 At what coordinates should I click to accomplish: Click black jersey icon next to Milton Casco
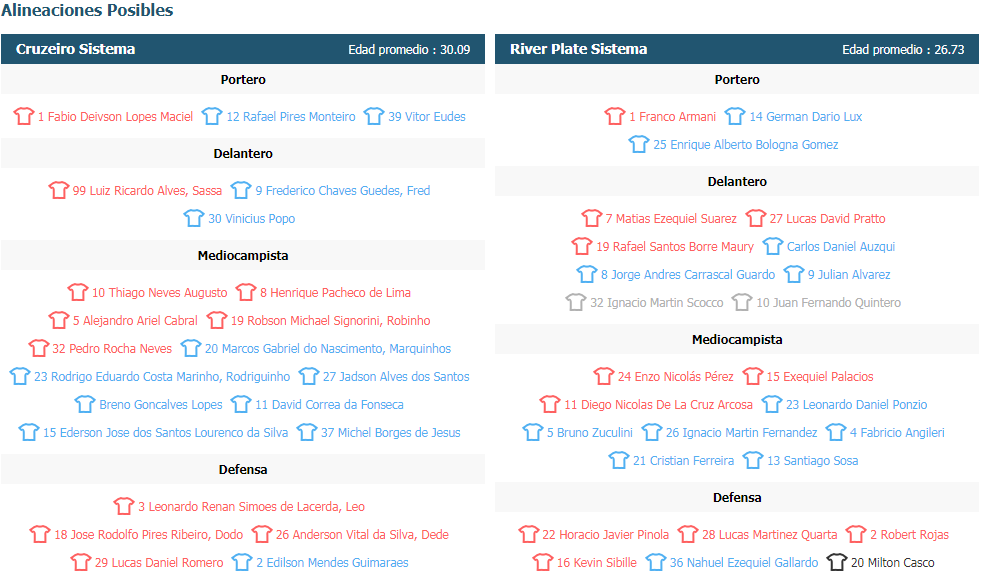point(837,562)
